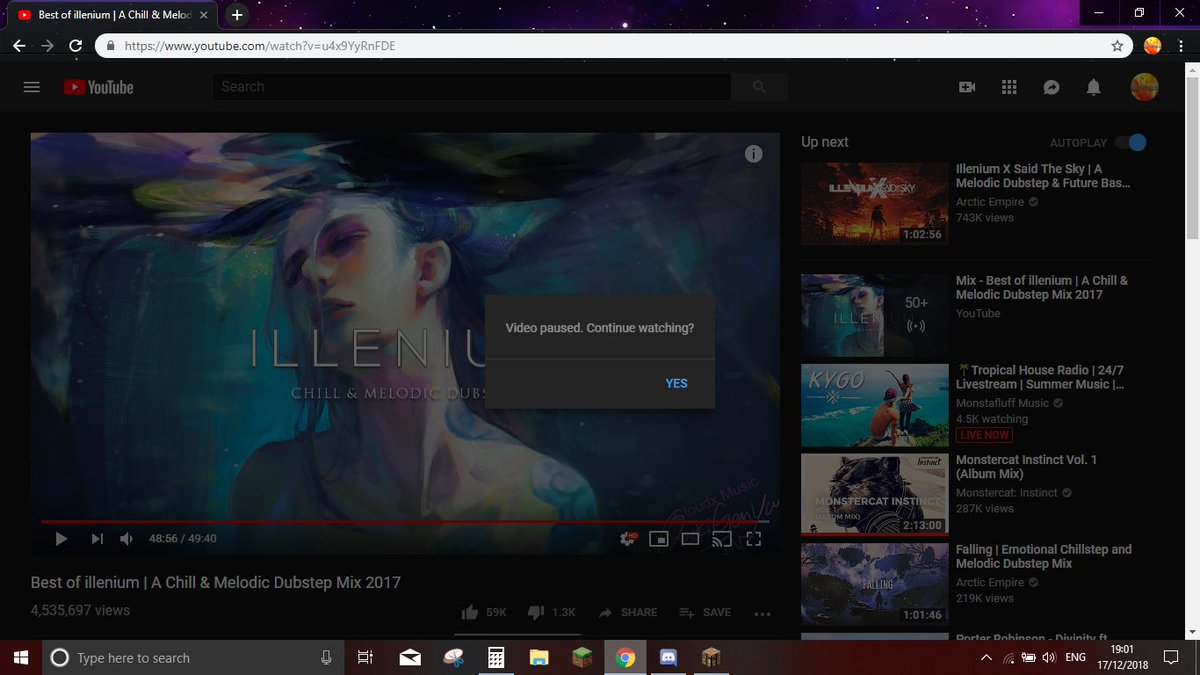The image size is (1200, 675).
Task: Open the player settings gear
Action: tap(628, 538)
